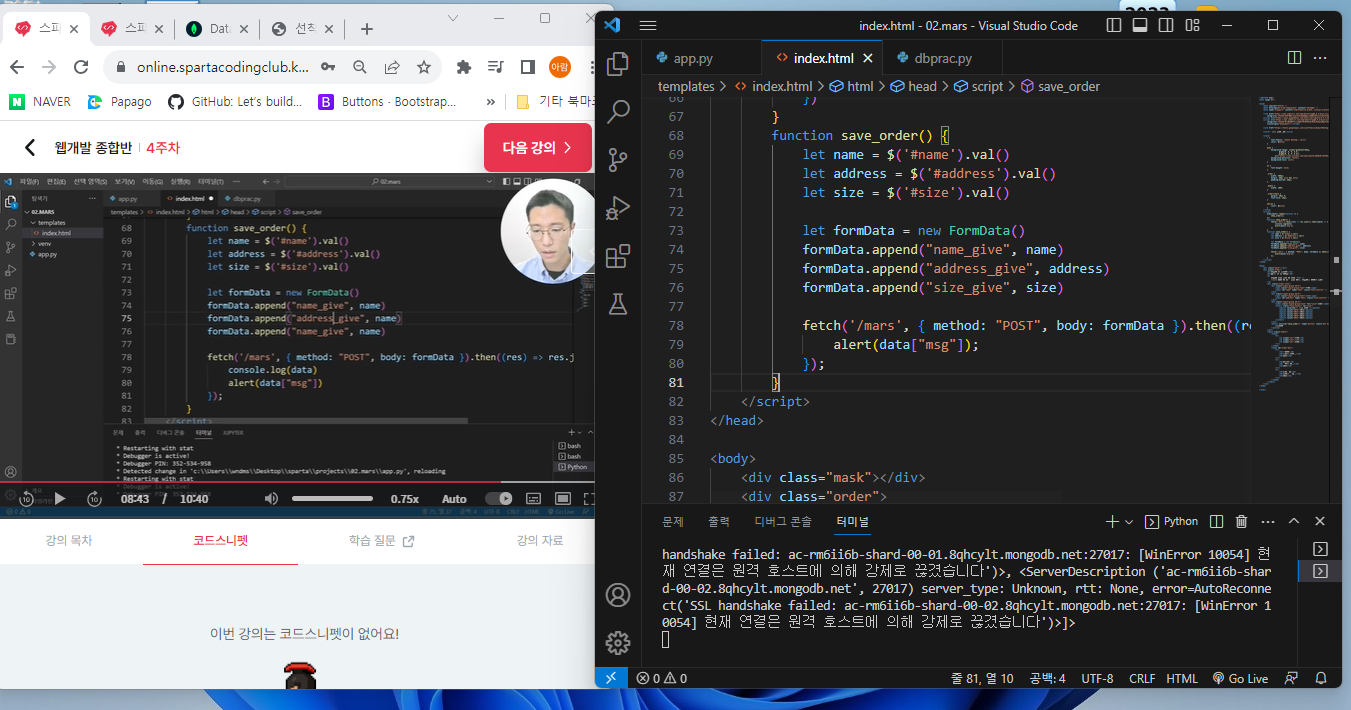Select language mode HTML in status bar
This screenshot has width=1351, height=710.
(1182, 678)
